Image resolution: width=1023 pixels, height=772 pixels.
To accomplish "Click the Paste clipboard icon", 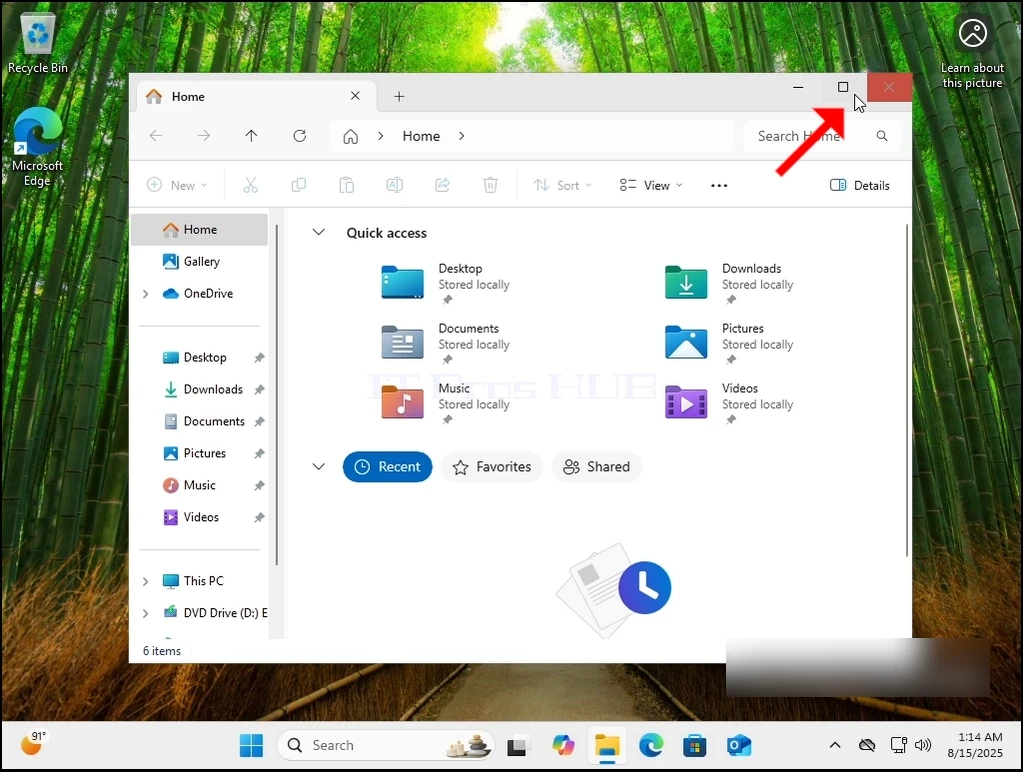I will tap(346, 185).
